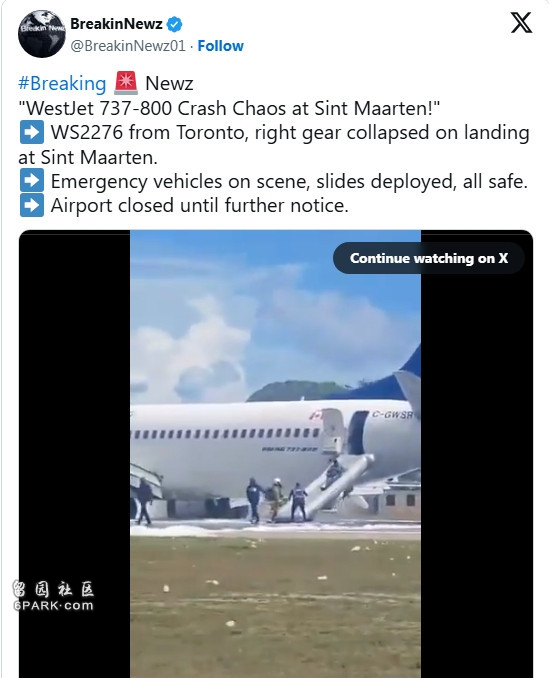Click Continue watching on X
This screenshot has width=549, height=678.
point(429,258)
